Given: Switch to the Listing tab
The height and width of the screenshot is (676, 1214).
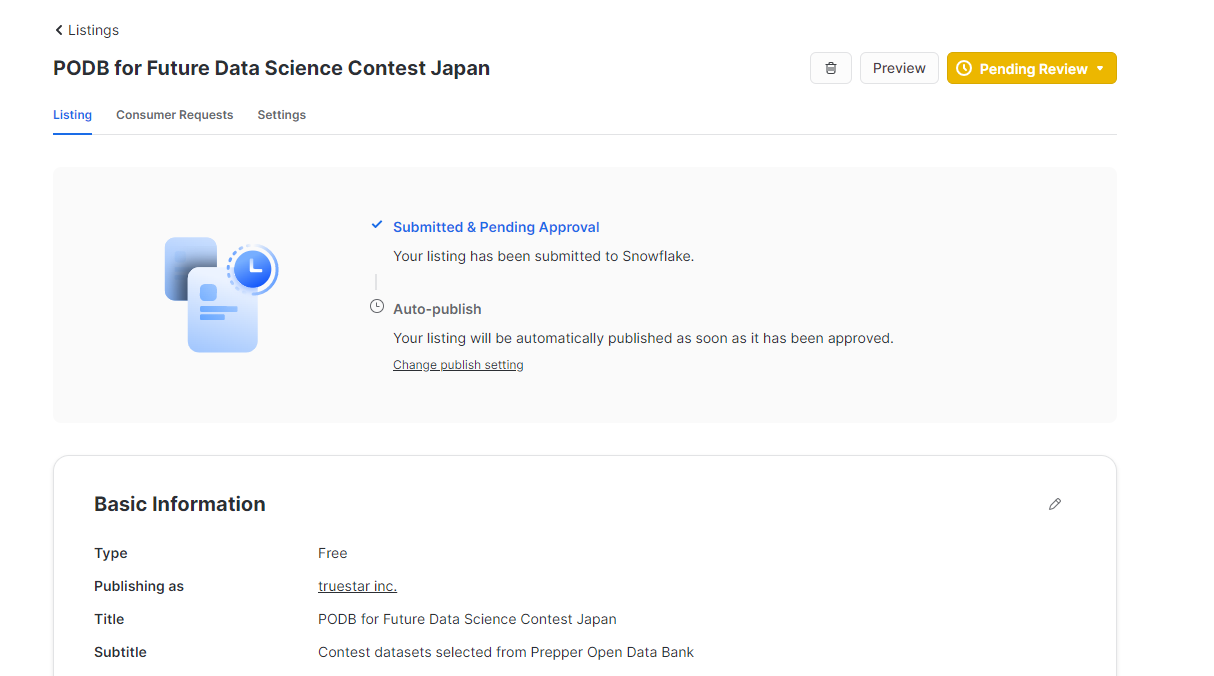Looking at the screenshot, I should tap(72, 115).
